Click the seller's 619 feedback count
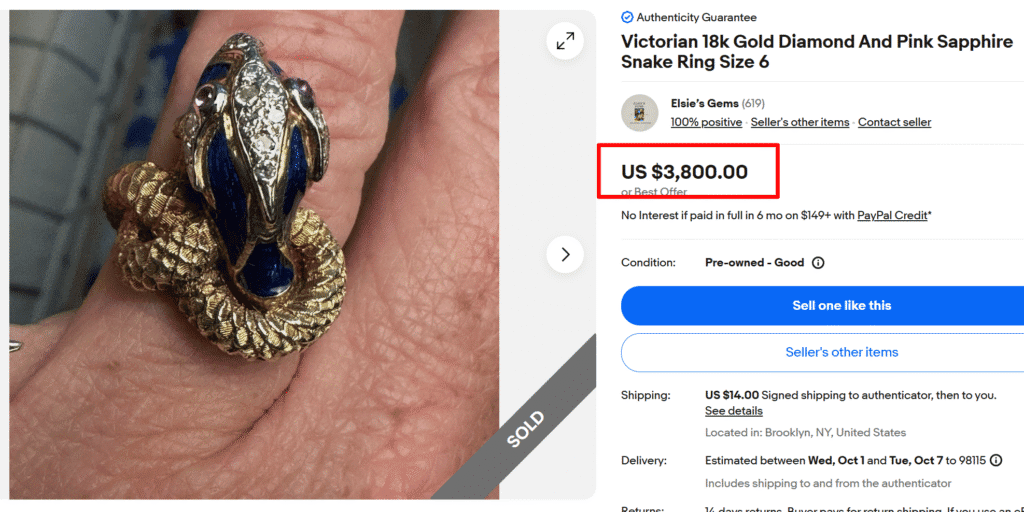The height and width of the screenshot is (512, 1024). point(753,103)
